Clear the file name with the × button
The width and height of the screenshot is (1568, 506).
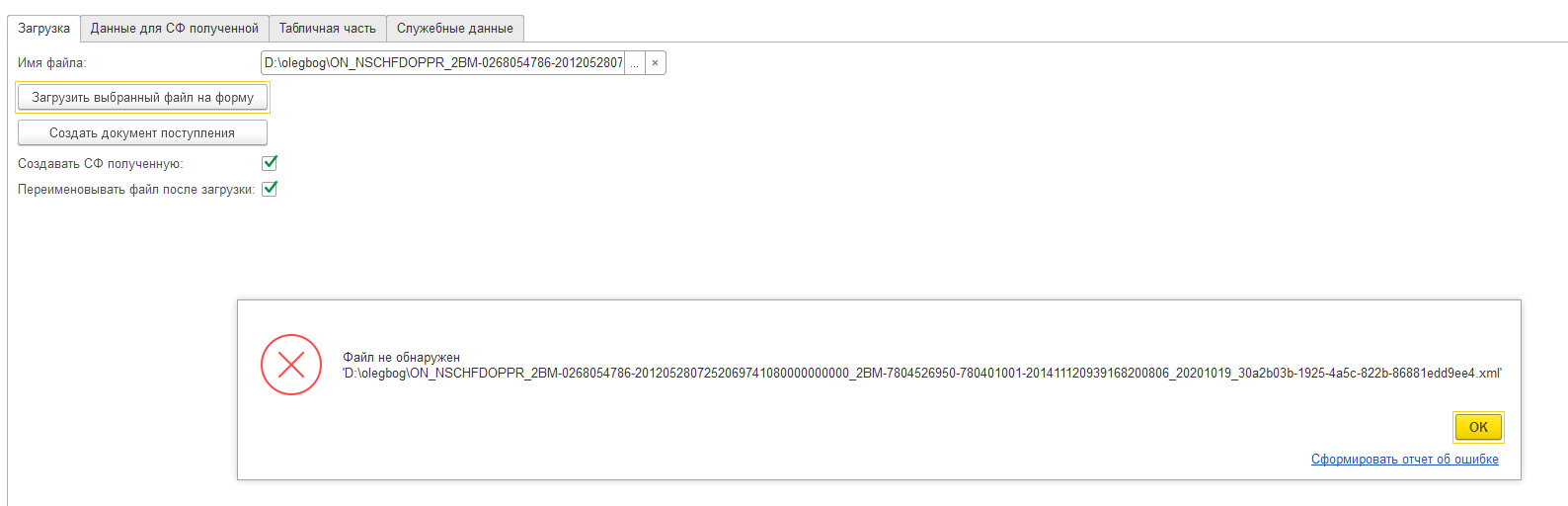tap(655, 63)
